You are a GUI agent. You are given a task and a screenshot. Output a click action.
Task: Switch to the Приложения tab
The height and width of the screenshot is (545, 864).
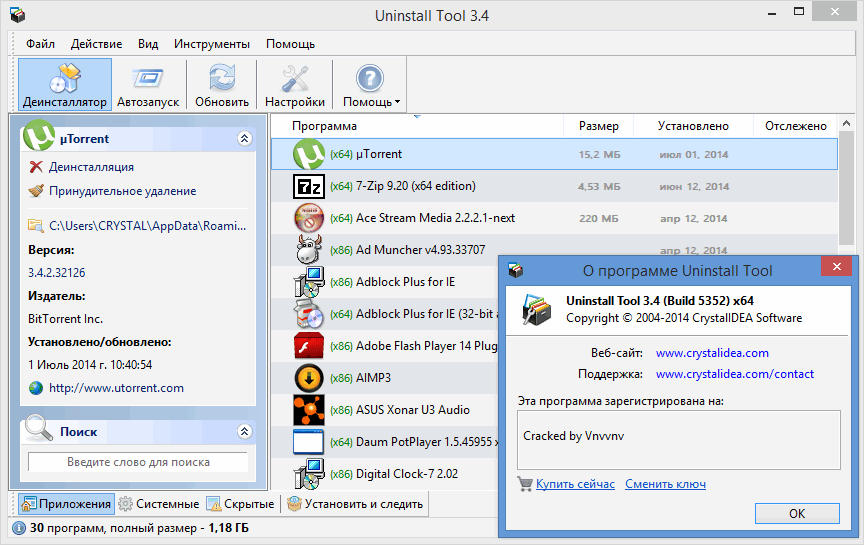point(66,504)
